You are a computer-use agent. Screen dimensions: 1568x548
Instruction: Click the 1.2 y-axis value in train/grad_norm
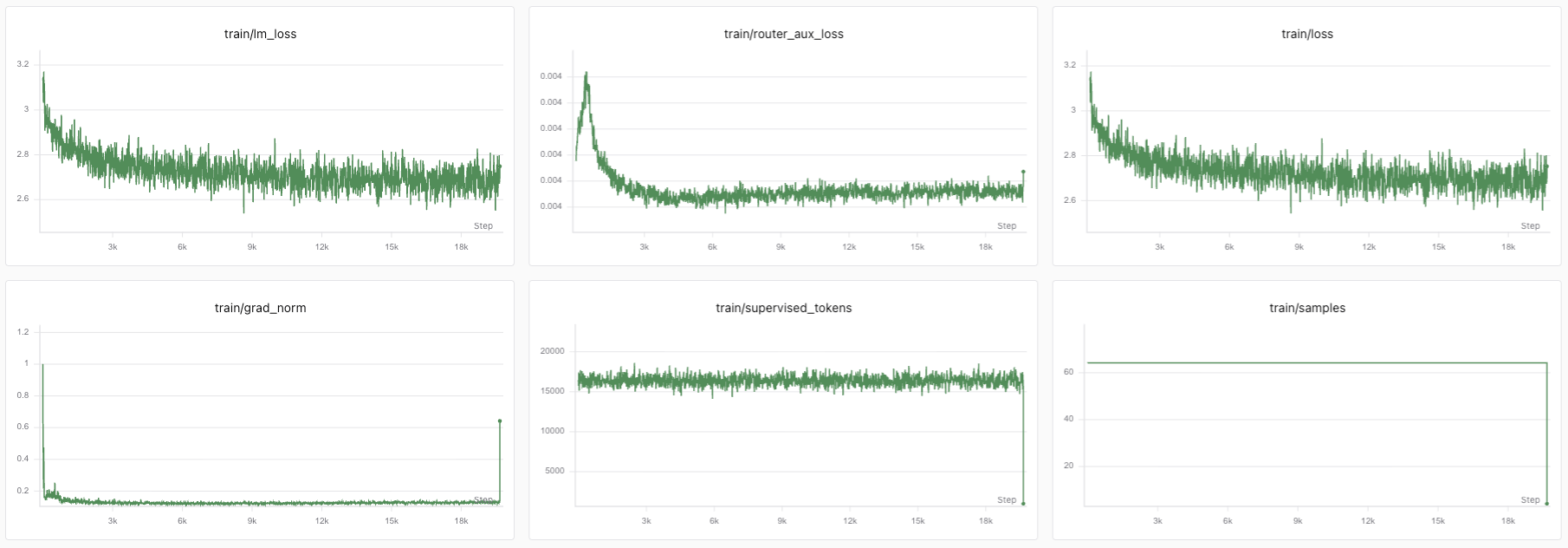23,332
